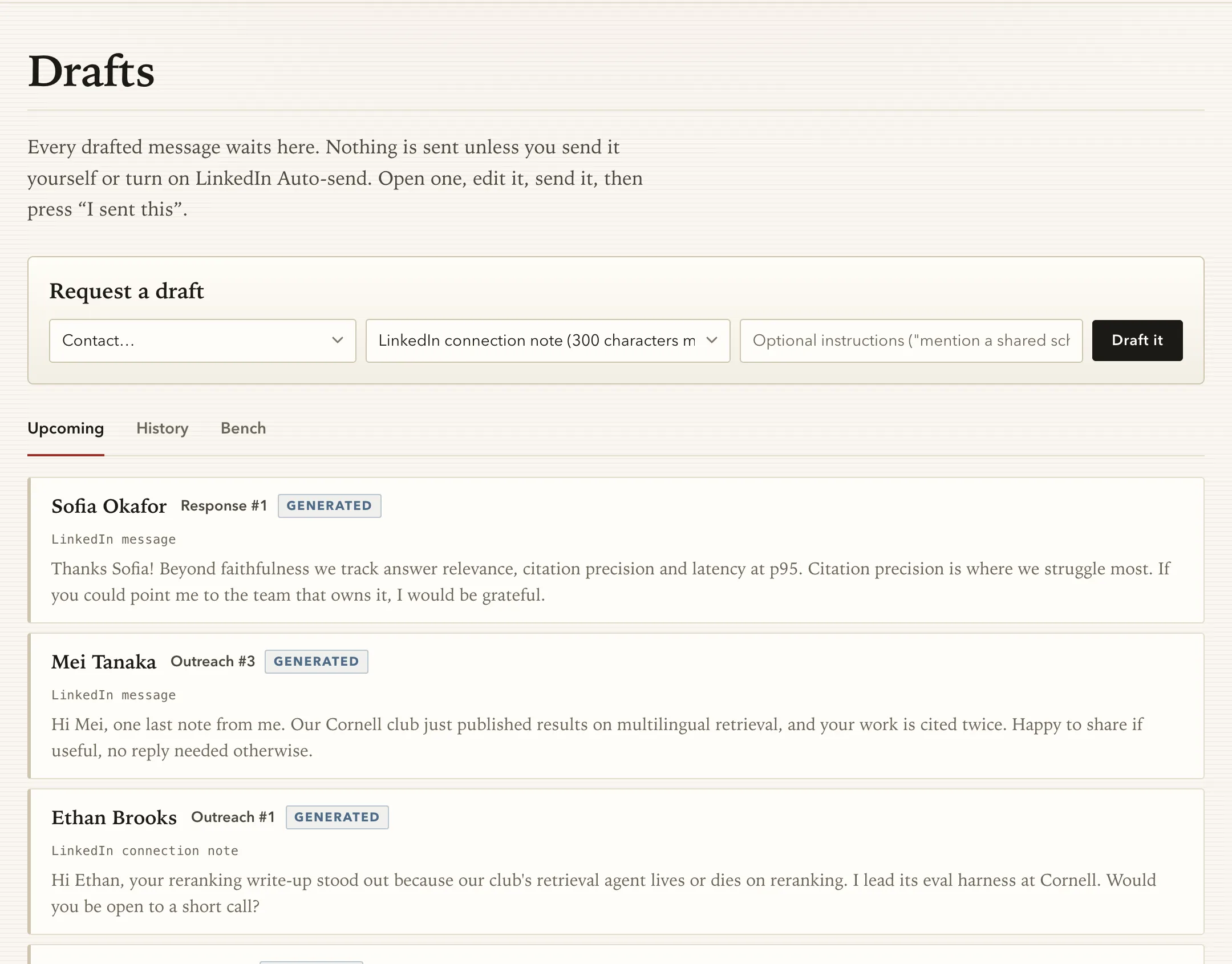Switch to the History tab

163,428
